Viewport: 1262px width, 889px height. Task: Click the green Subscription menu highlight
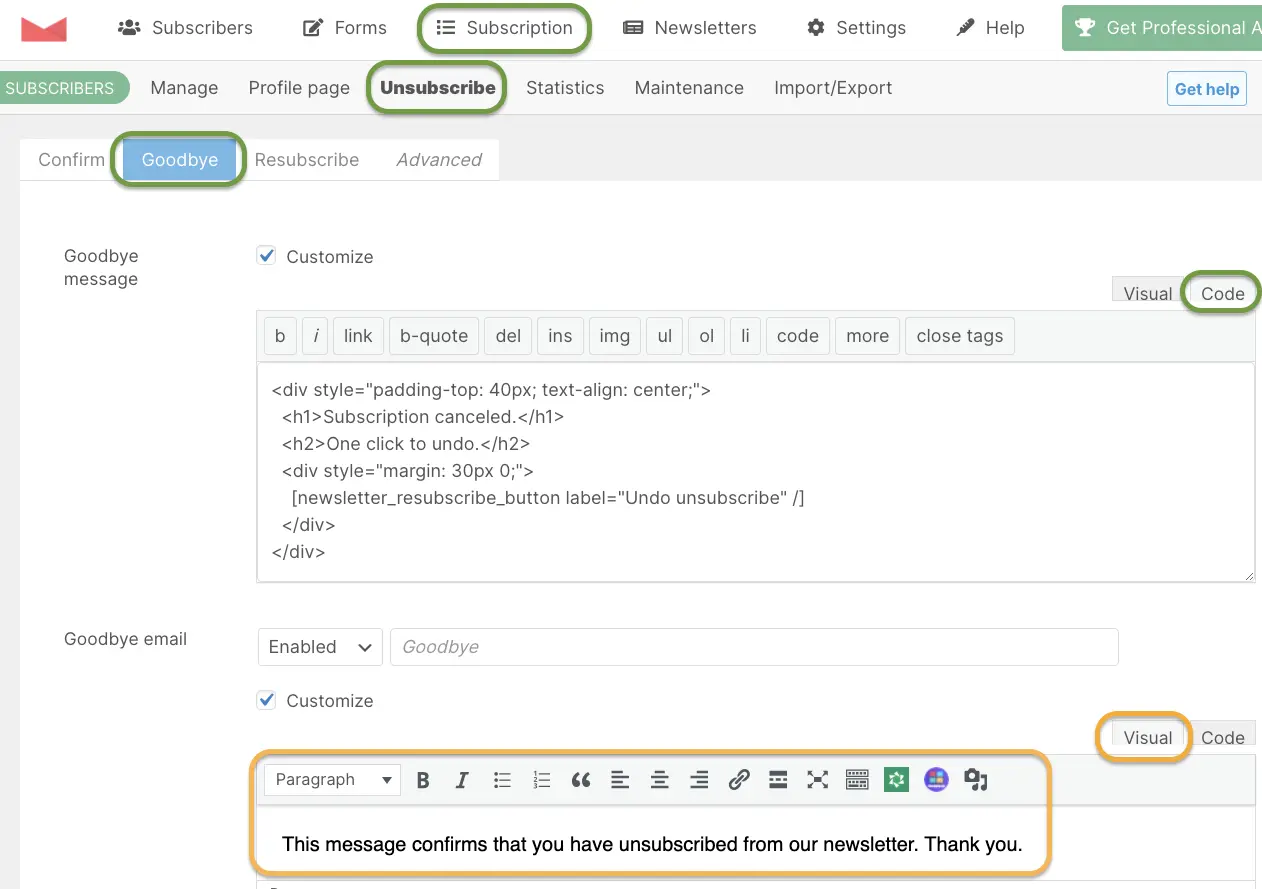pos(504,28)
